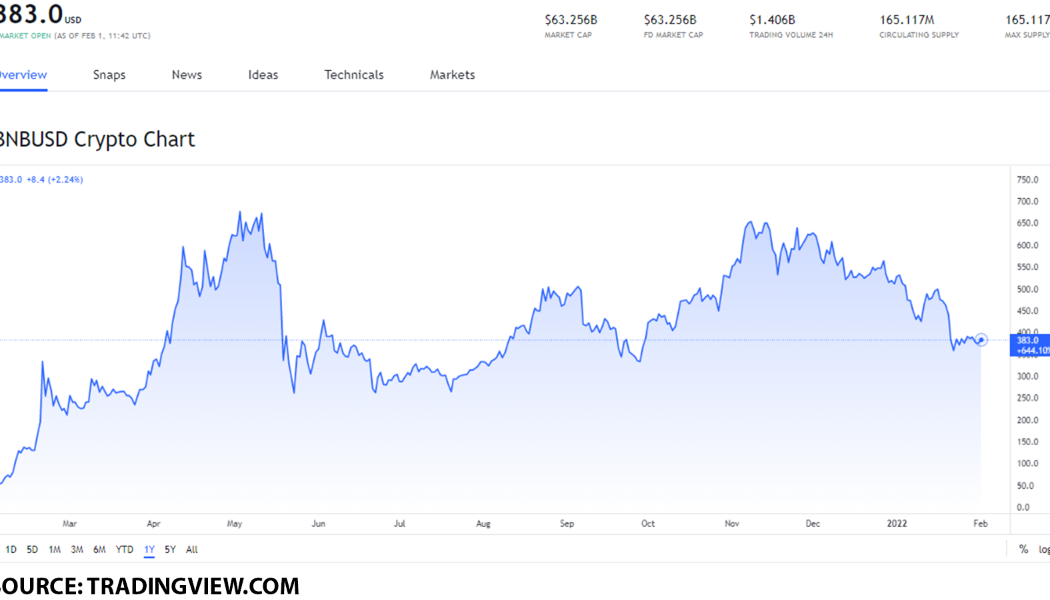
Task: Click the BNBUSD Crypto Chart heading
Action: pyautogui.click(x=96, y=139)
